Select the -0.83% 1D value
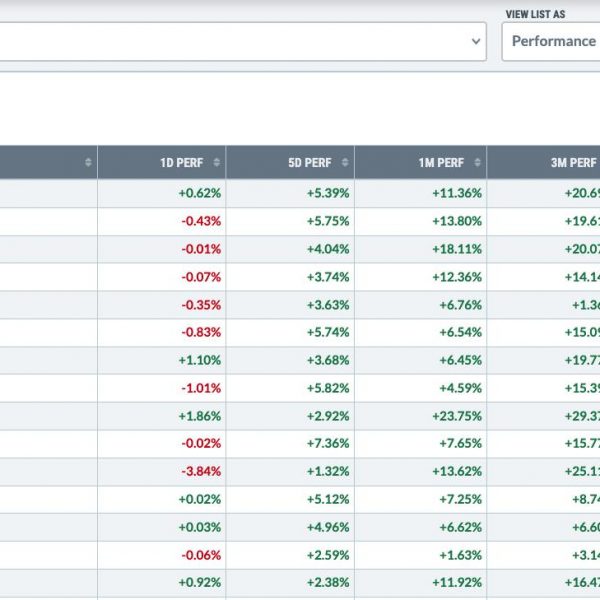Screen dimensions: 600x600 (201, 332)
